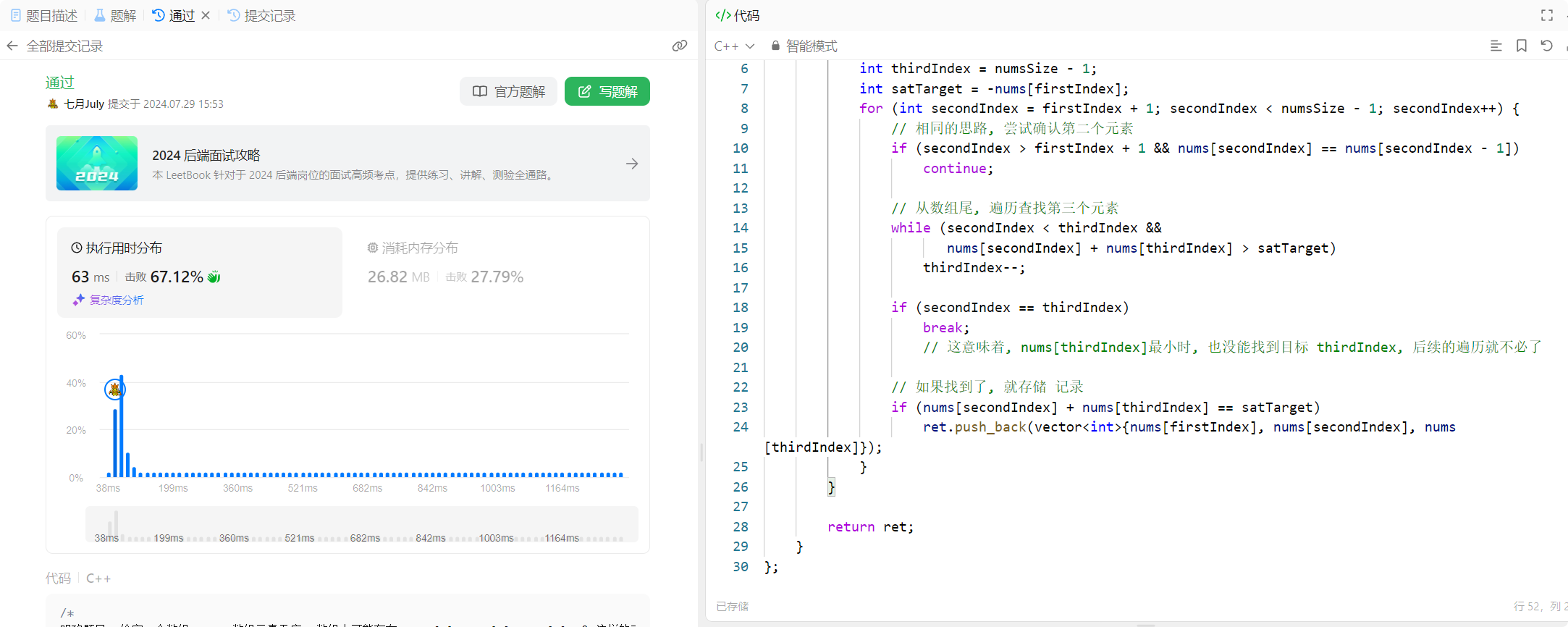The height and width of the screenshot is (627, 1568).
Task: Click the avatar marker on the runtime chart
Action: click(x=114, y=390)
